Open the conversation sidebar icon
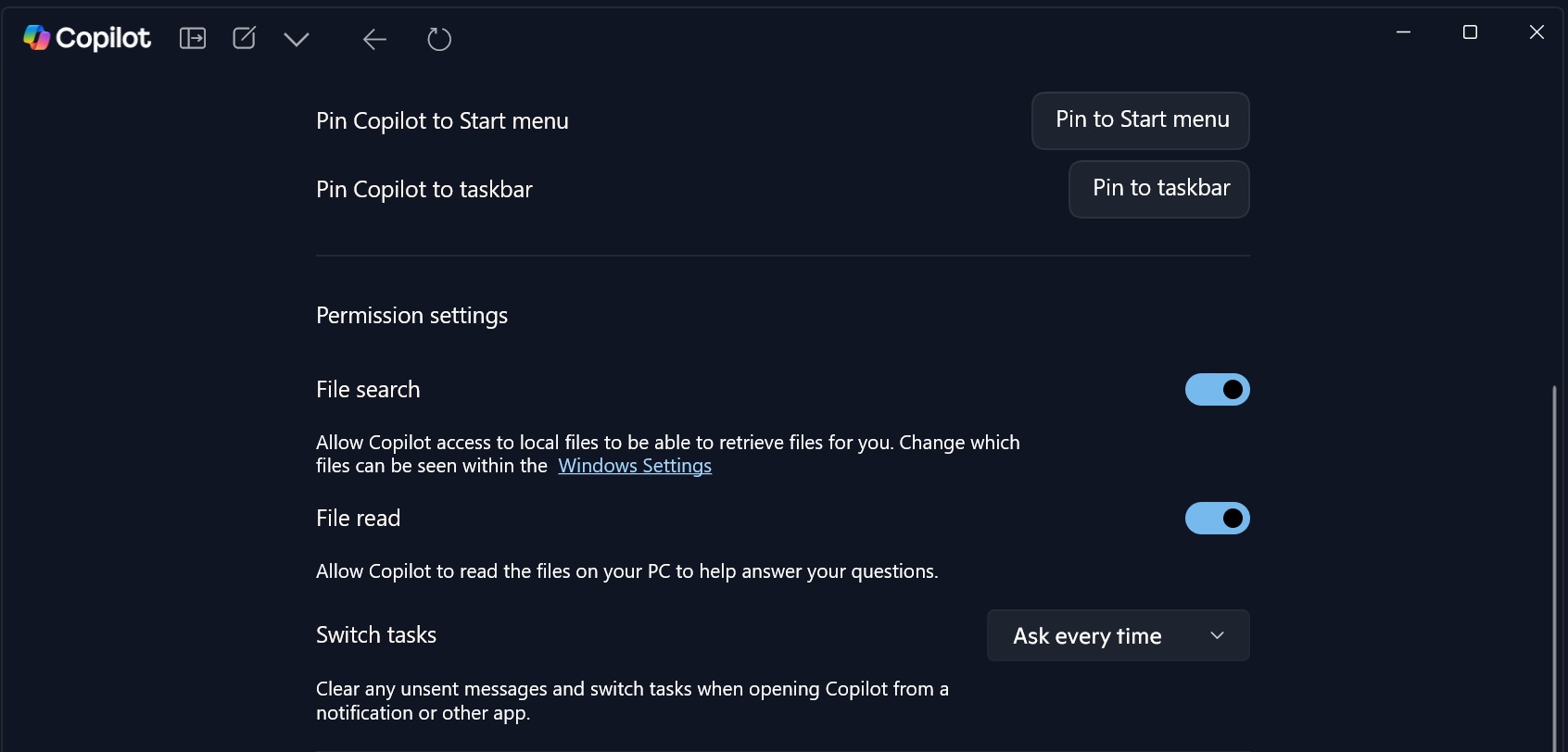 [x=193, y=38]
